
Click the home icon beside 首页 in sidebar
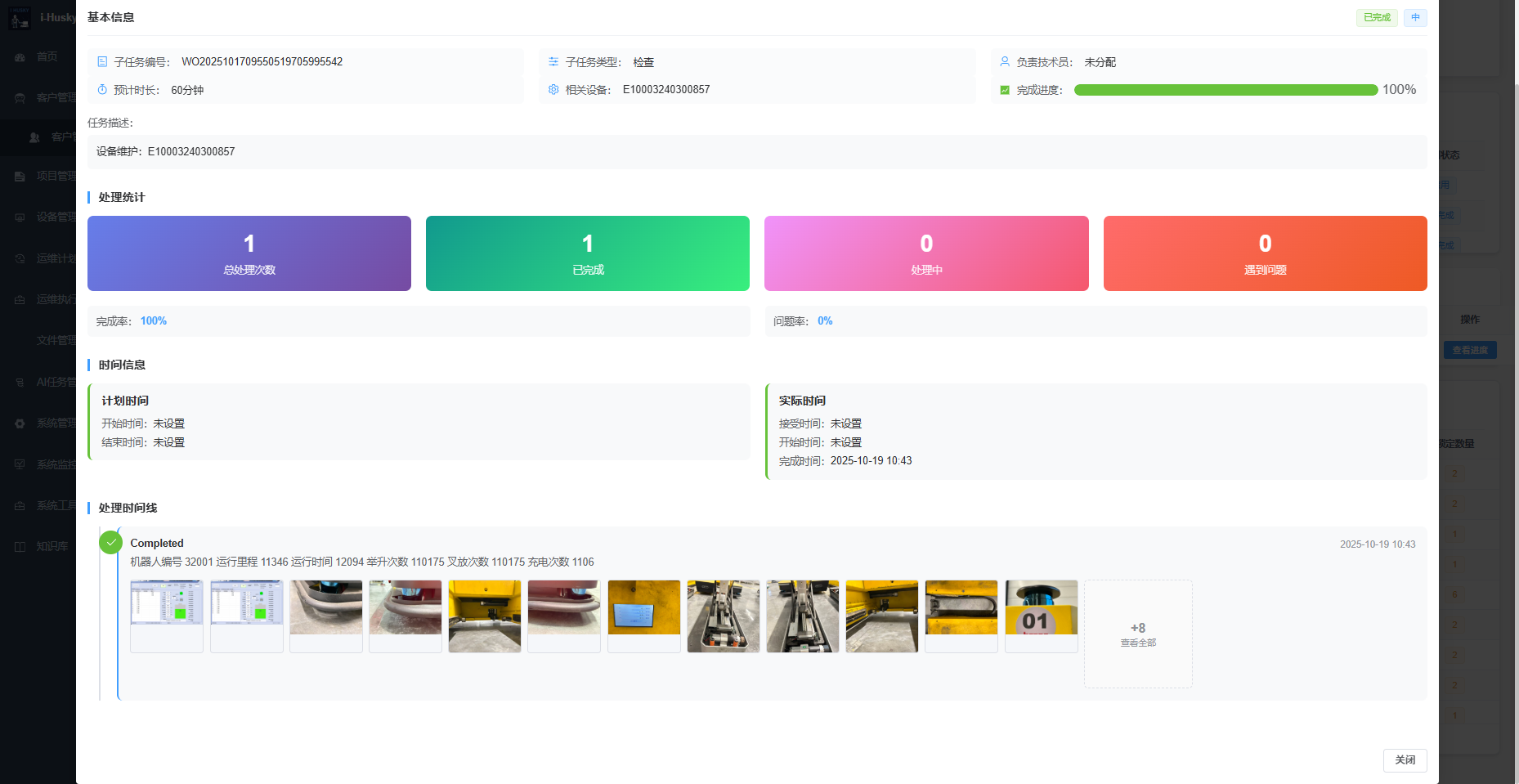20,57
